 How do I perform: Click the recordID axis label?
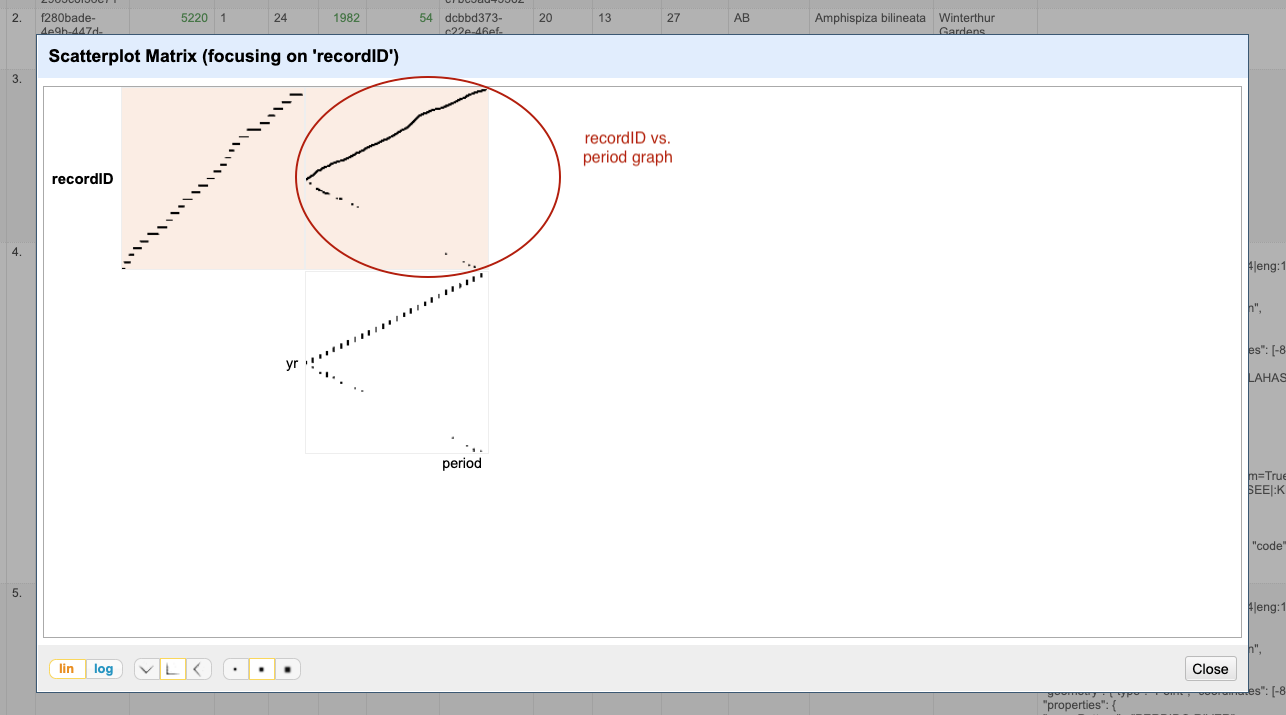83,179
